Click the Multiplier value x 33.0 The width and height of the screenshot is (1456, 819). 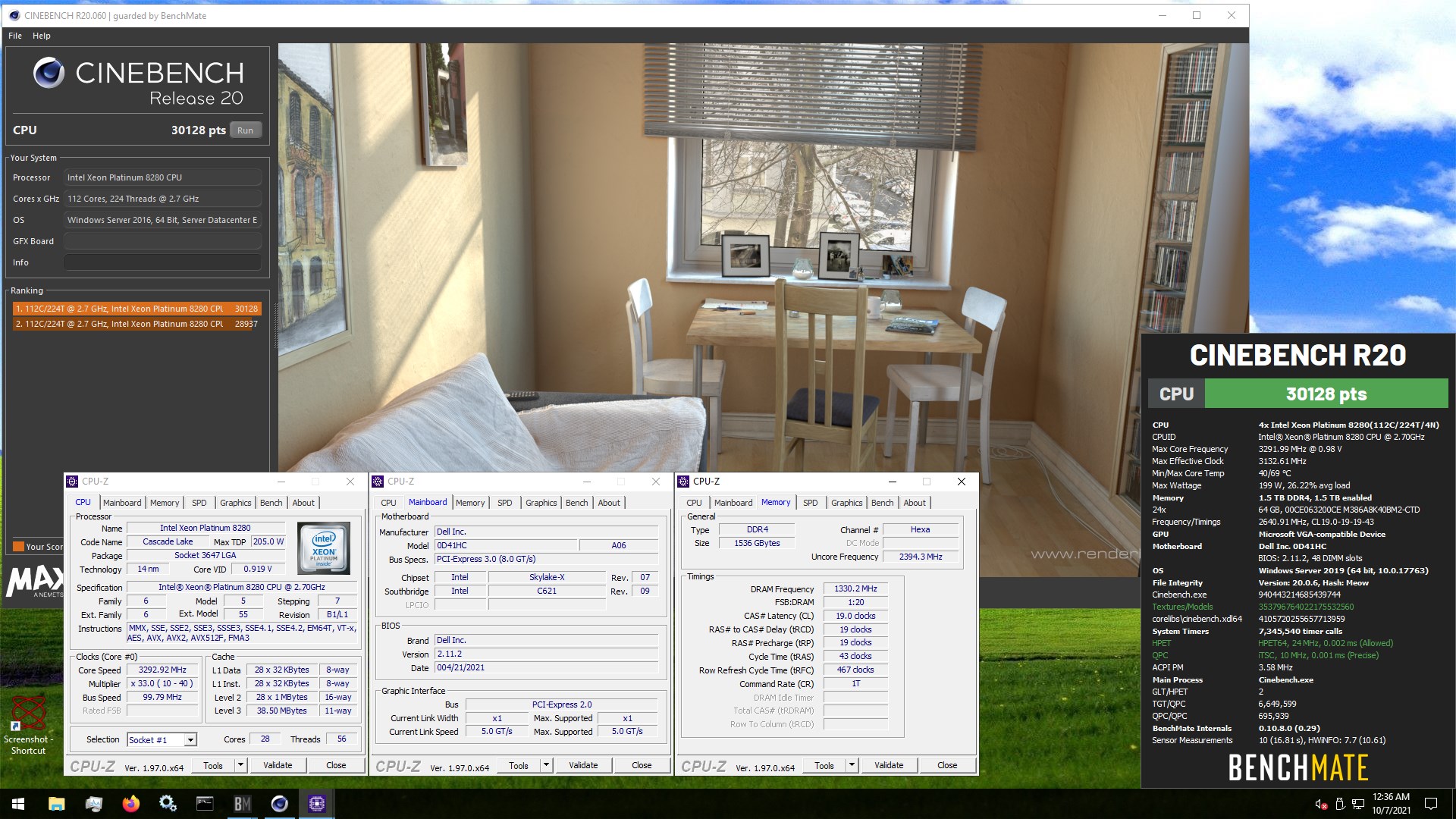click(162, 684)
